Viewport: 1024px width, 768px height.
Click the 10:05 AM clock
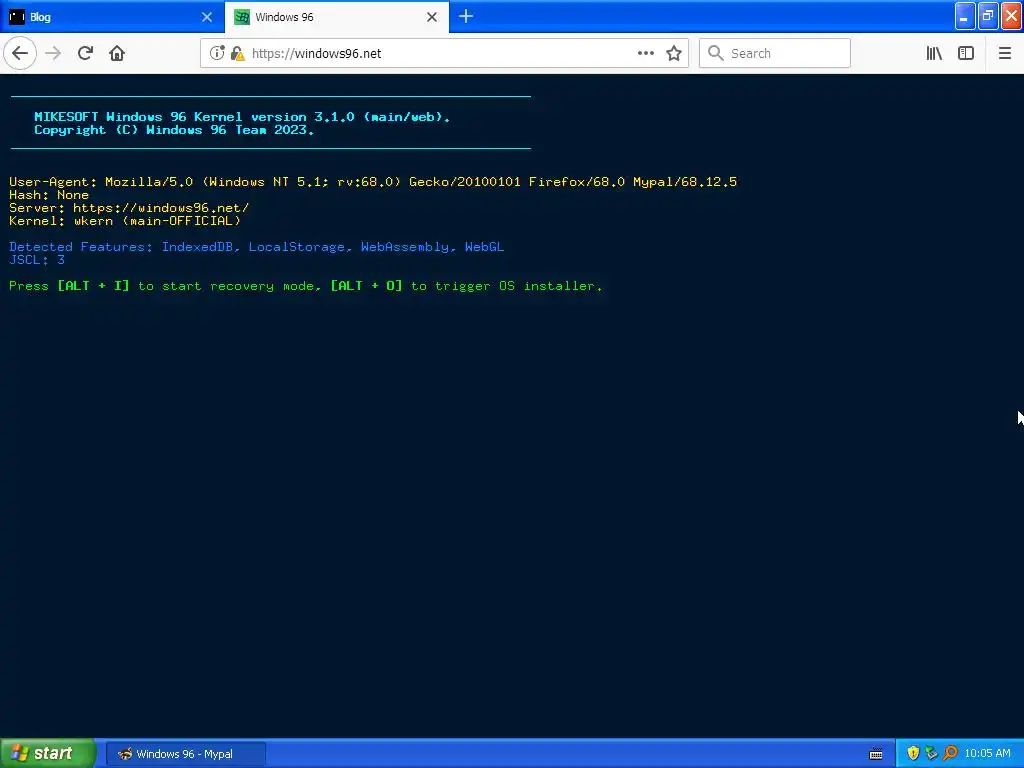click(987, 753)
